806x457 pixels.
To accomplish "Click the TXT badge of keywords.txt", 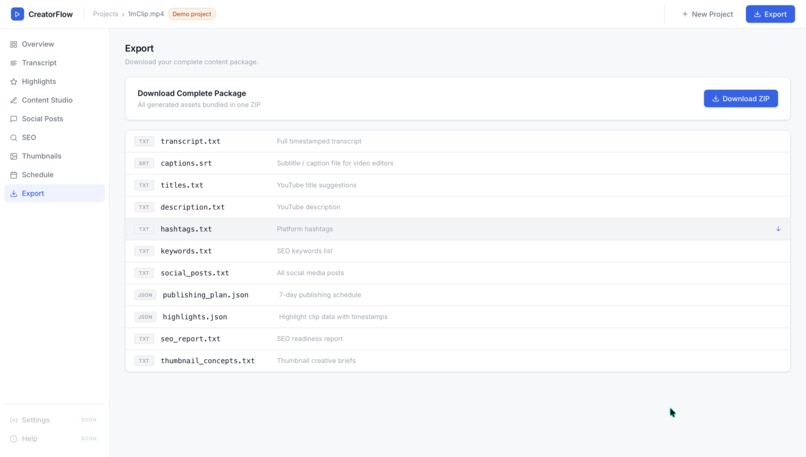I will click(x=144, y=251).
